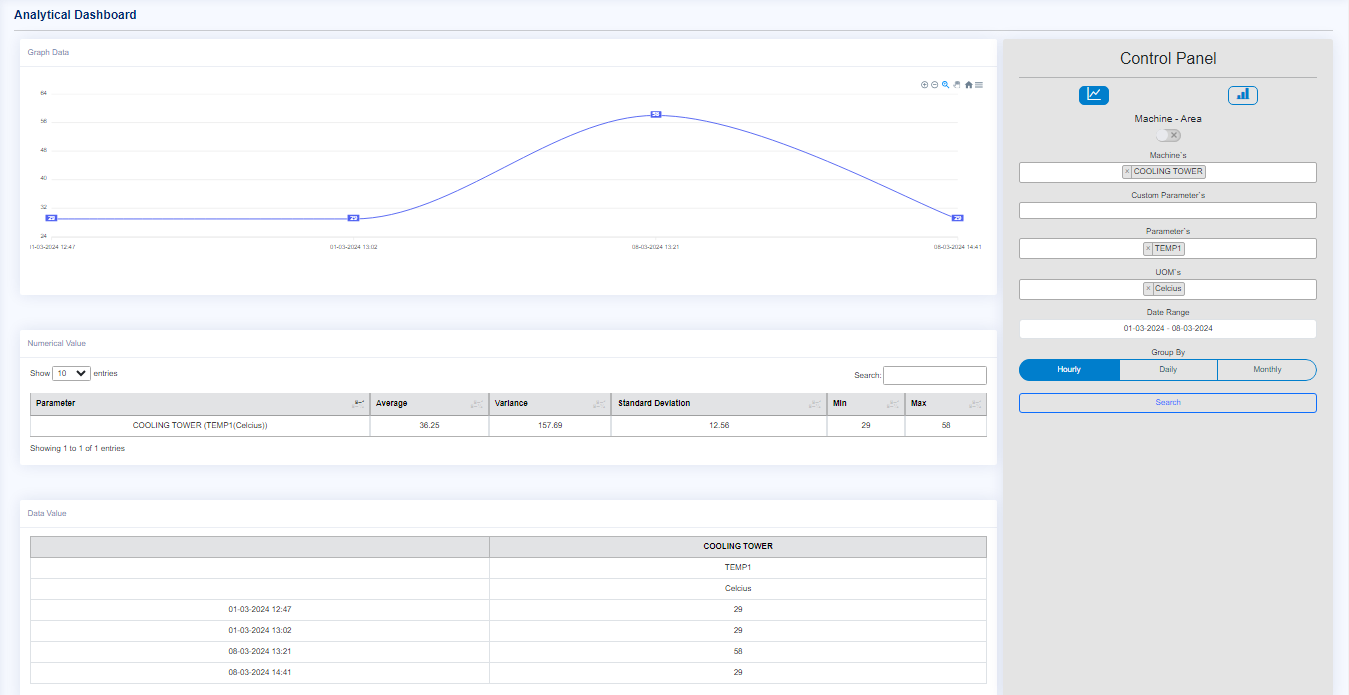Remove TEMP1 tag from Parameters
The height and width of the screenshot is (695, 1349).
1148,249
